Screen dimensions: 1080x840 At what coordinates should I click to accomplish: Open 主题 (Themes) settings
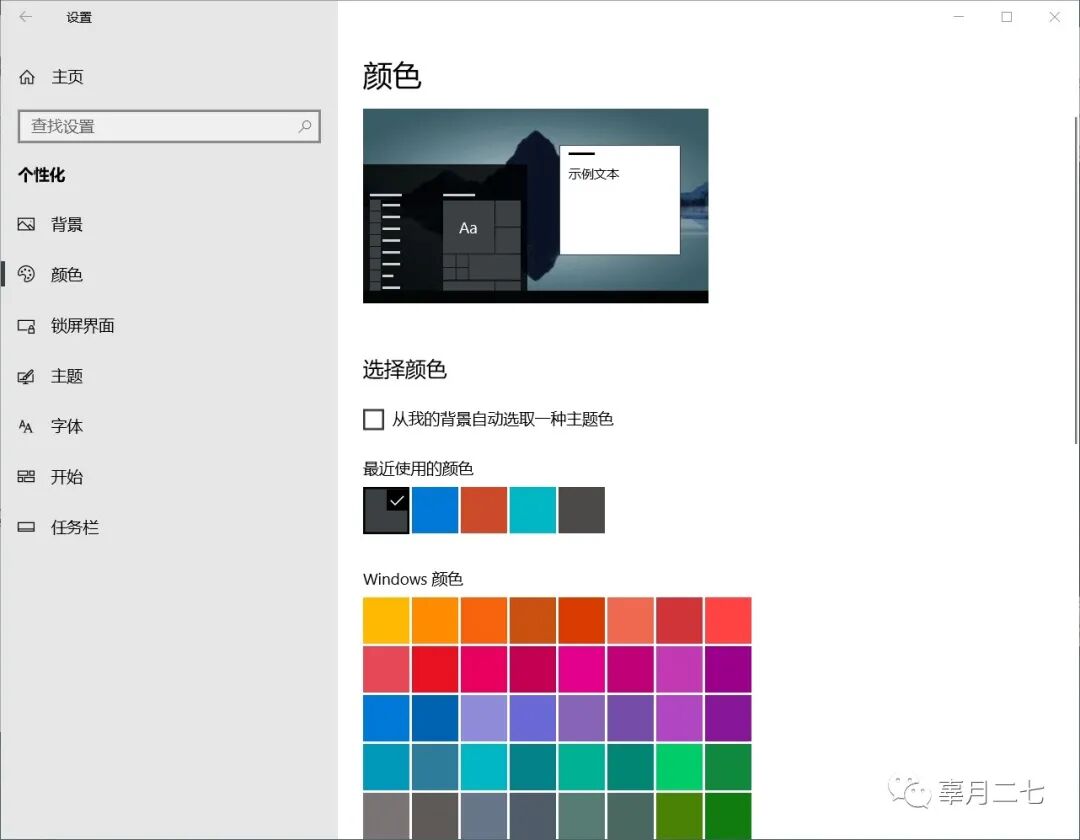65,376
